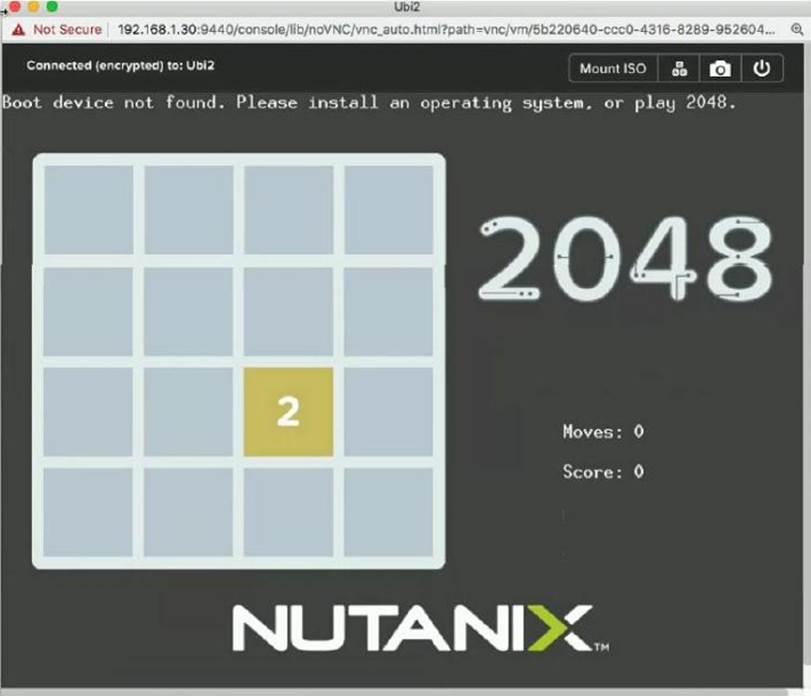
Task: Click the Not Secure warning triangle icon
Action: coord(18,29)
